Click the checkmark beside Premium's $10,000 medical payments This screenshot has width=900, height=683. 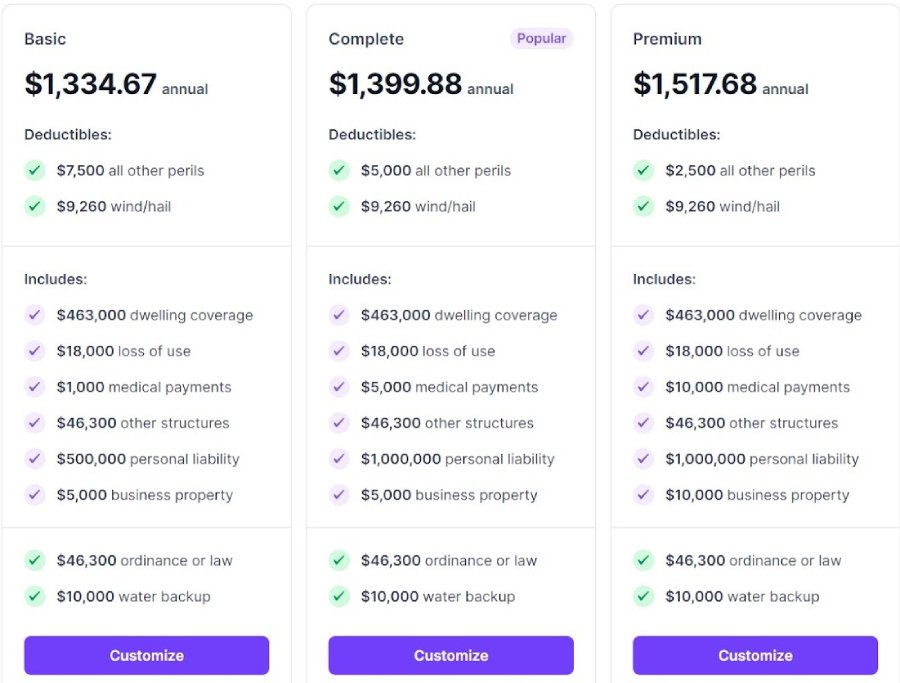tap(643, 387)
